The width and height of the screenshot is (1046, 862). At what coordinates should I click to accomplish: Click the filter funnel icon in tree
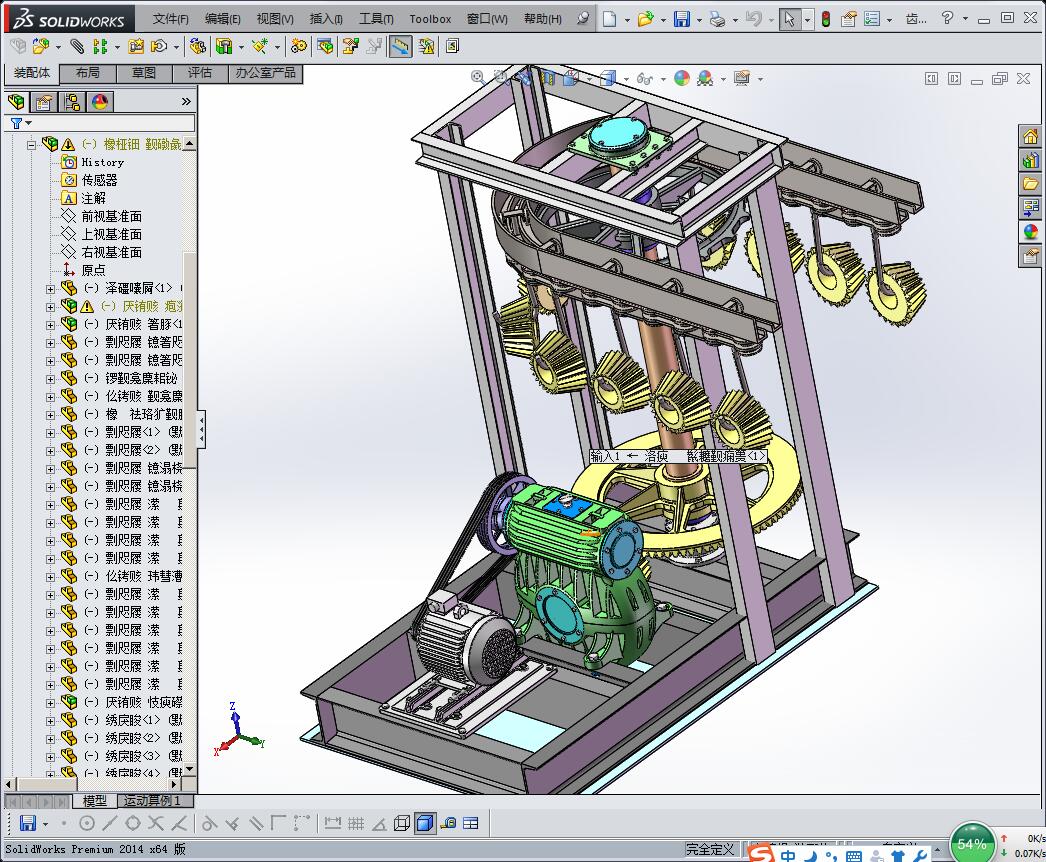(16, 123)
